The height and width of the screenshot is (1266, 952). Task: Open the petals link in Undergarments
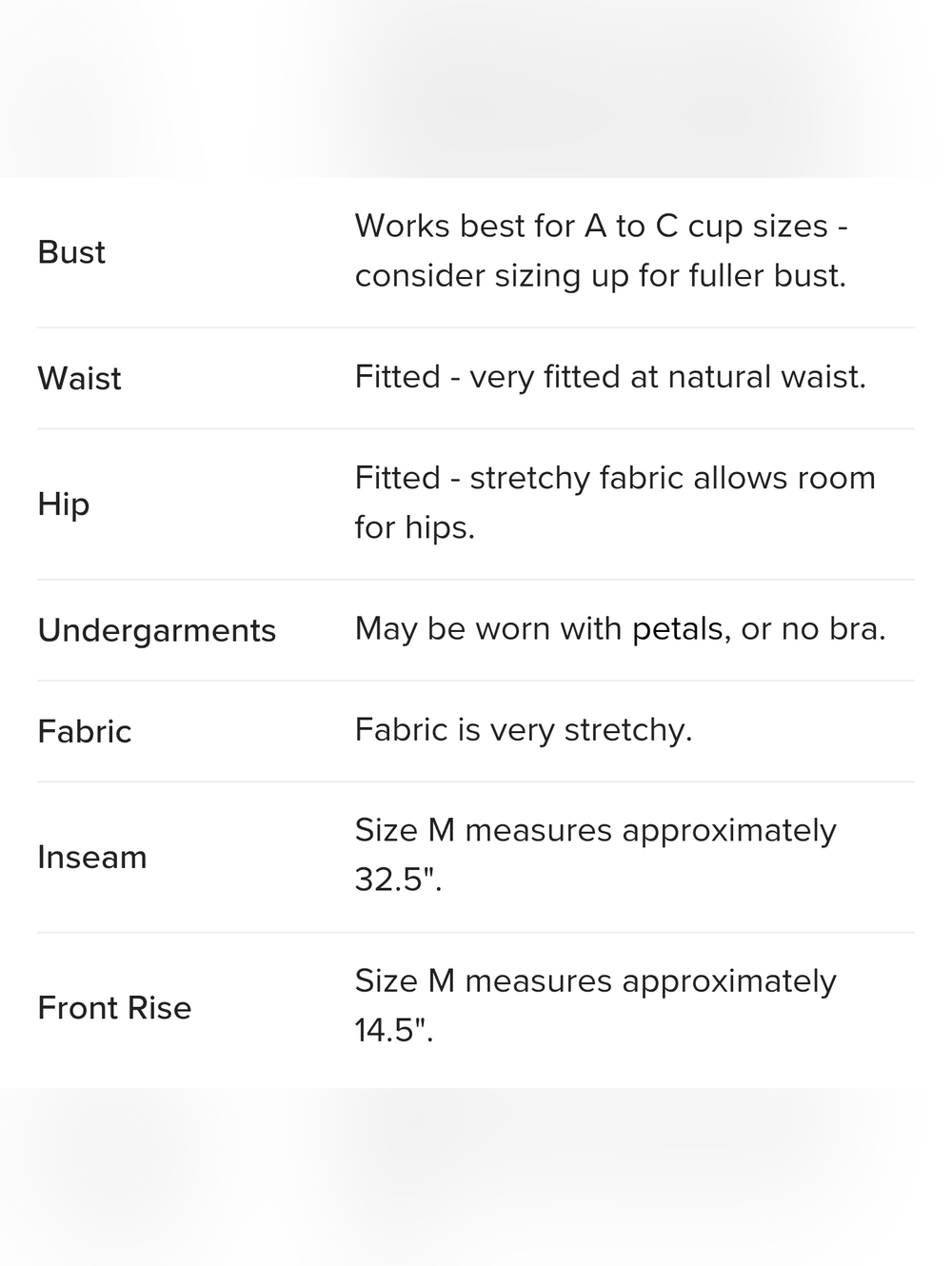(x=677, y=628)
